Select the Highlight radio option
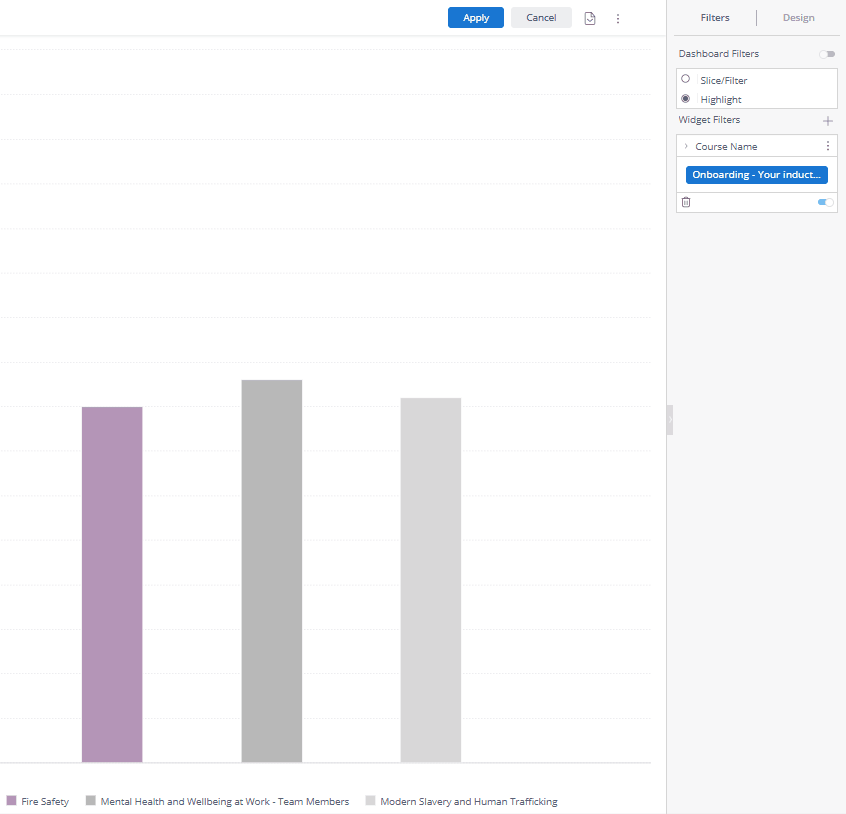 click(685, 99)
